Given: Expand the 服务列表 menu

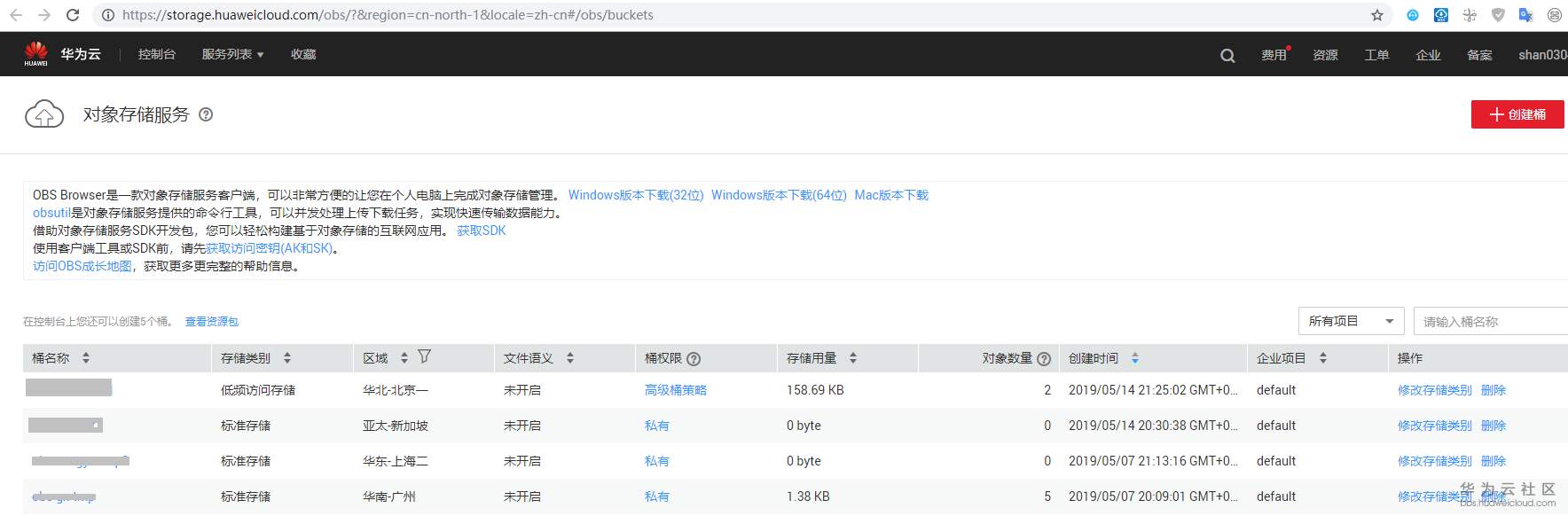Looking at the screenshot, I should pyautogui.click(x=233, y=54).
